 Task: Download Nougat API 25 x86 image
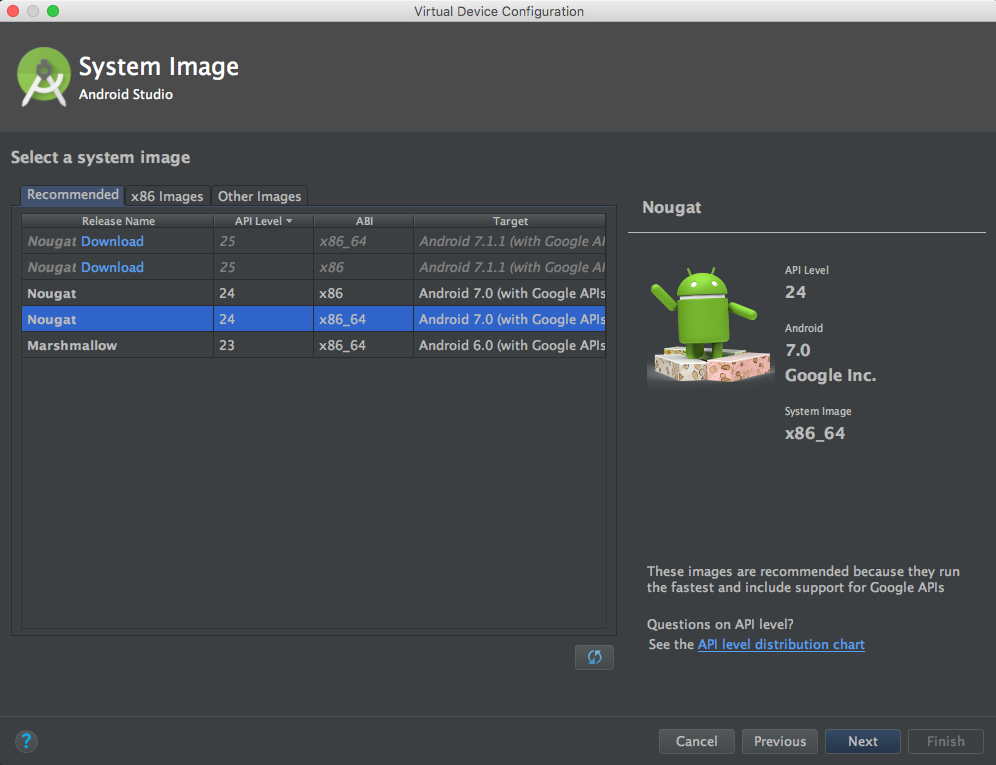point(112,267)
